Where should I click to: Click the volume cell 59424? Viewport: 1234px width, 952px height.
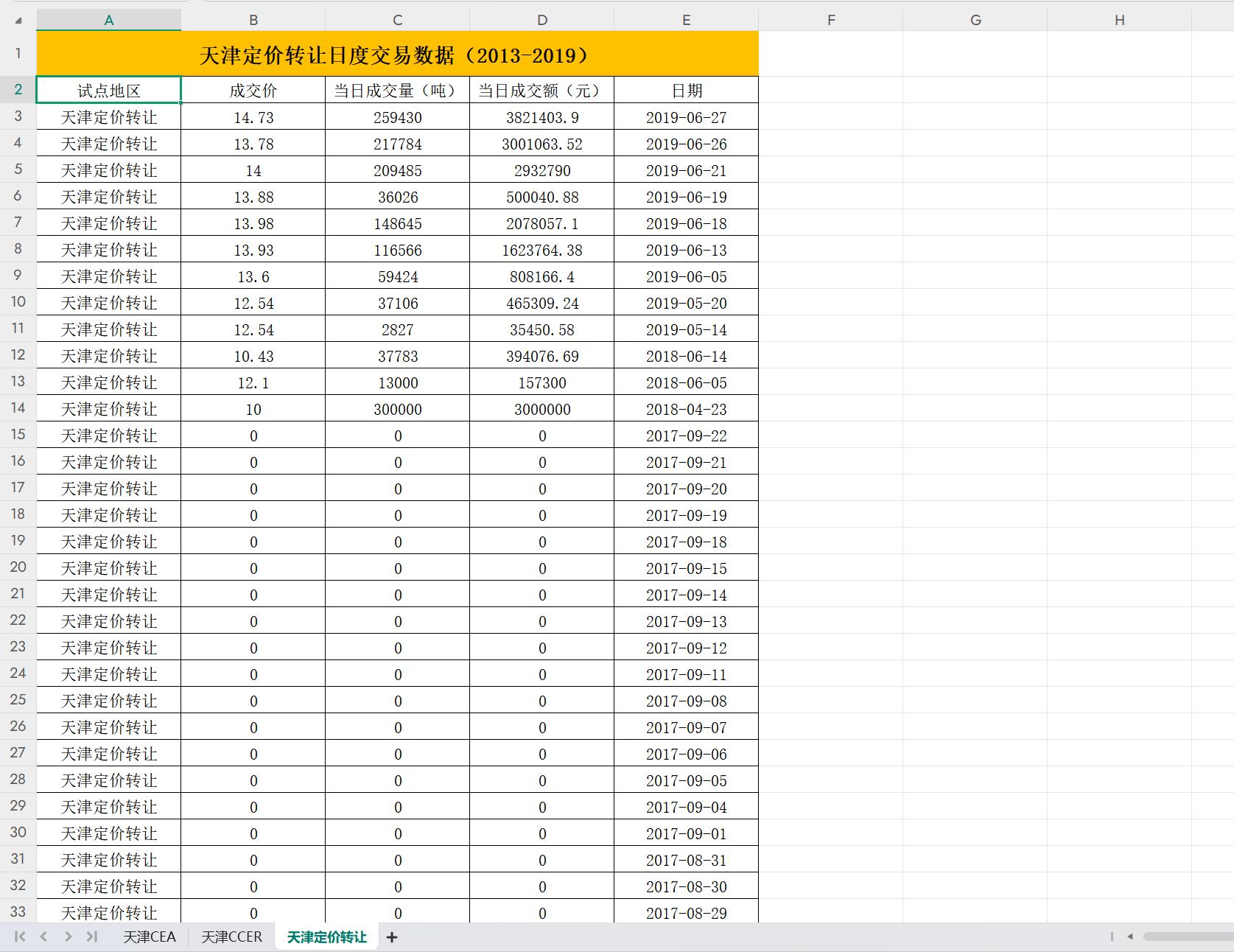click(398, 276)
